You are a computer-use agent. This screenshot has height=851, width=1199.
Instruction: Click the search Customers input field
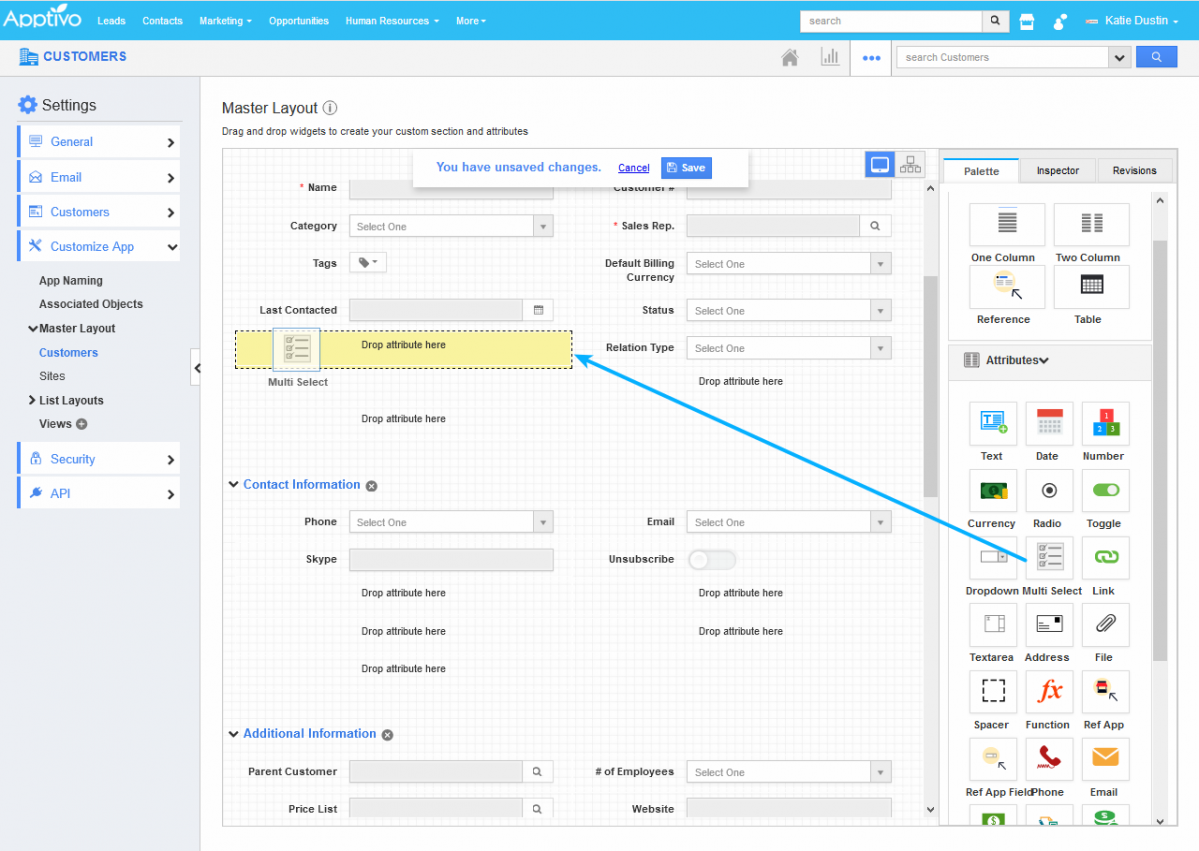coord(1003,58)
